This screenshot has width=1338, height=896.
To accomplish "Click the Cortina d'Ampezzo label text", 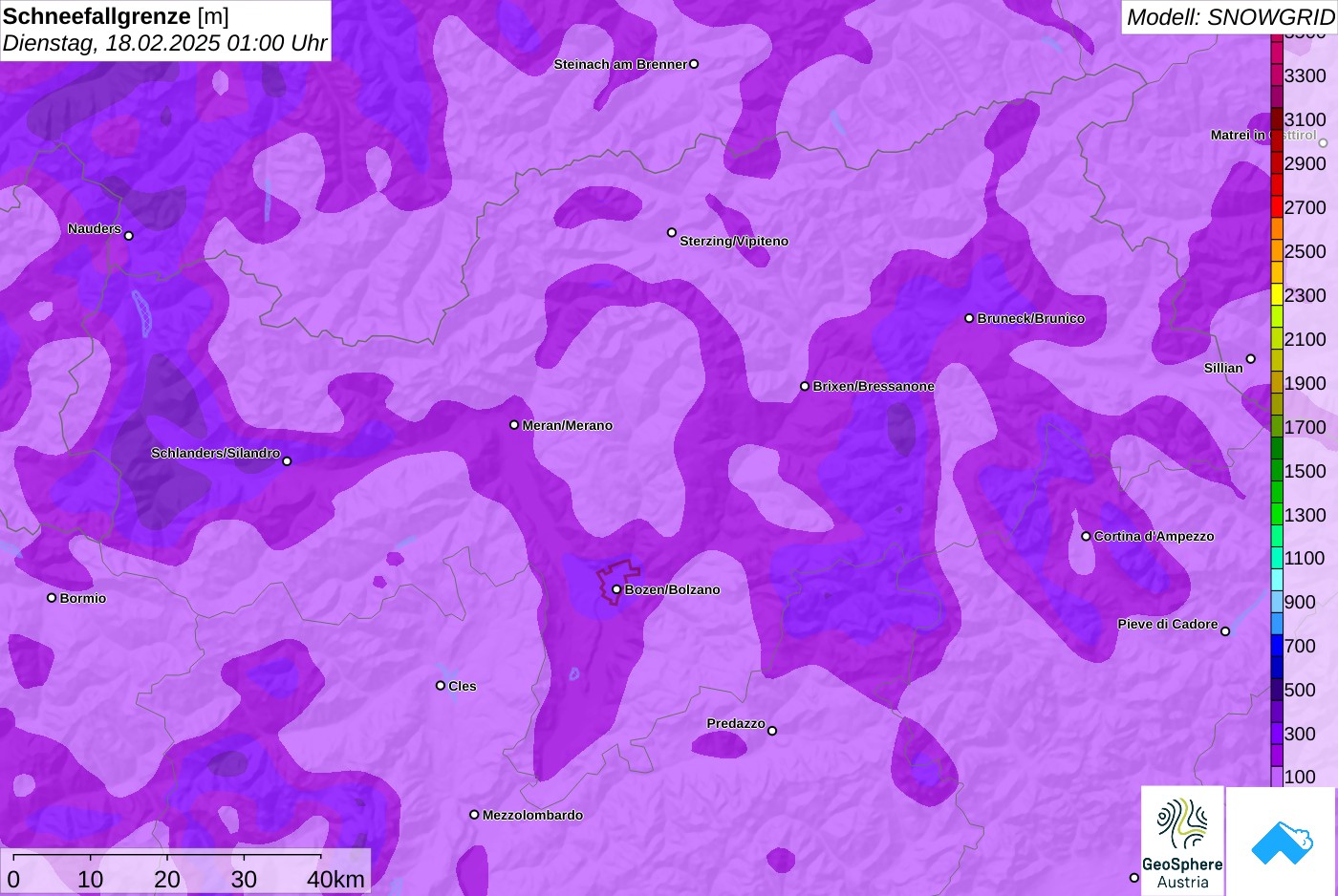I will coord(1155,536).
